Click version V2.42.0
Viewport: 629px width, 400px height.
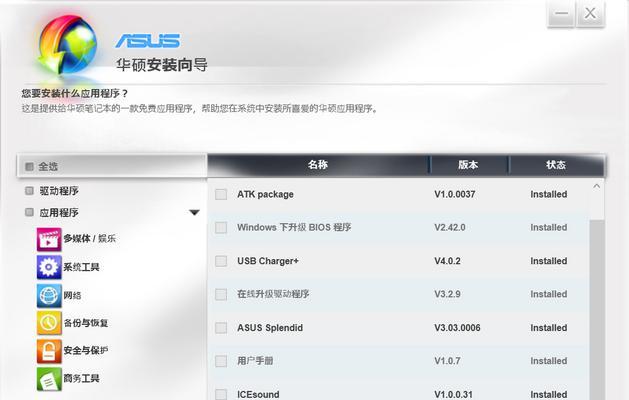(x=450, y=227)
